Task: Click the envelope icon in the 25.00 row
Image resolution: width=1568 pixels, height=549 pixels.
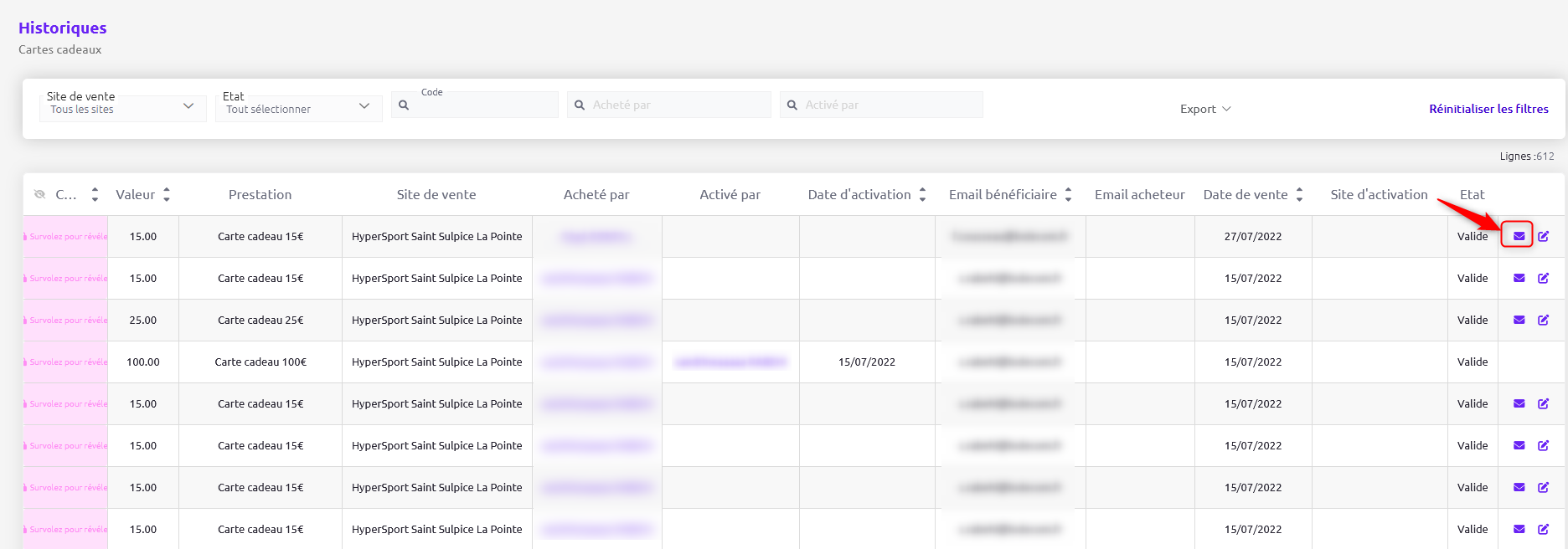Action: [1519, 320]
